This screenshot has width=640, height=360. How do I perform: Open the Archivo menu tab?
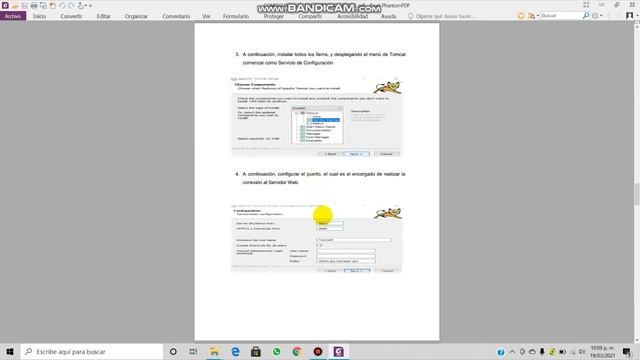[x=13, y=16]
